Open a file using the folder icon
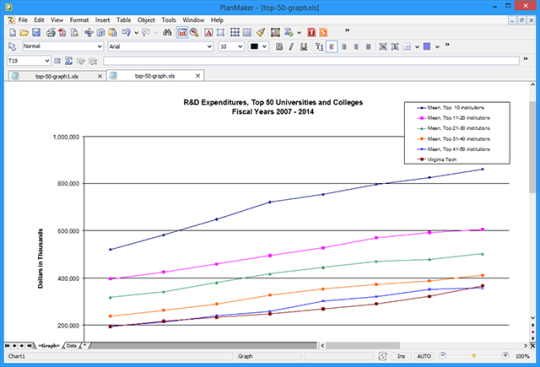The image size is (540, 367). 24,32
